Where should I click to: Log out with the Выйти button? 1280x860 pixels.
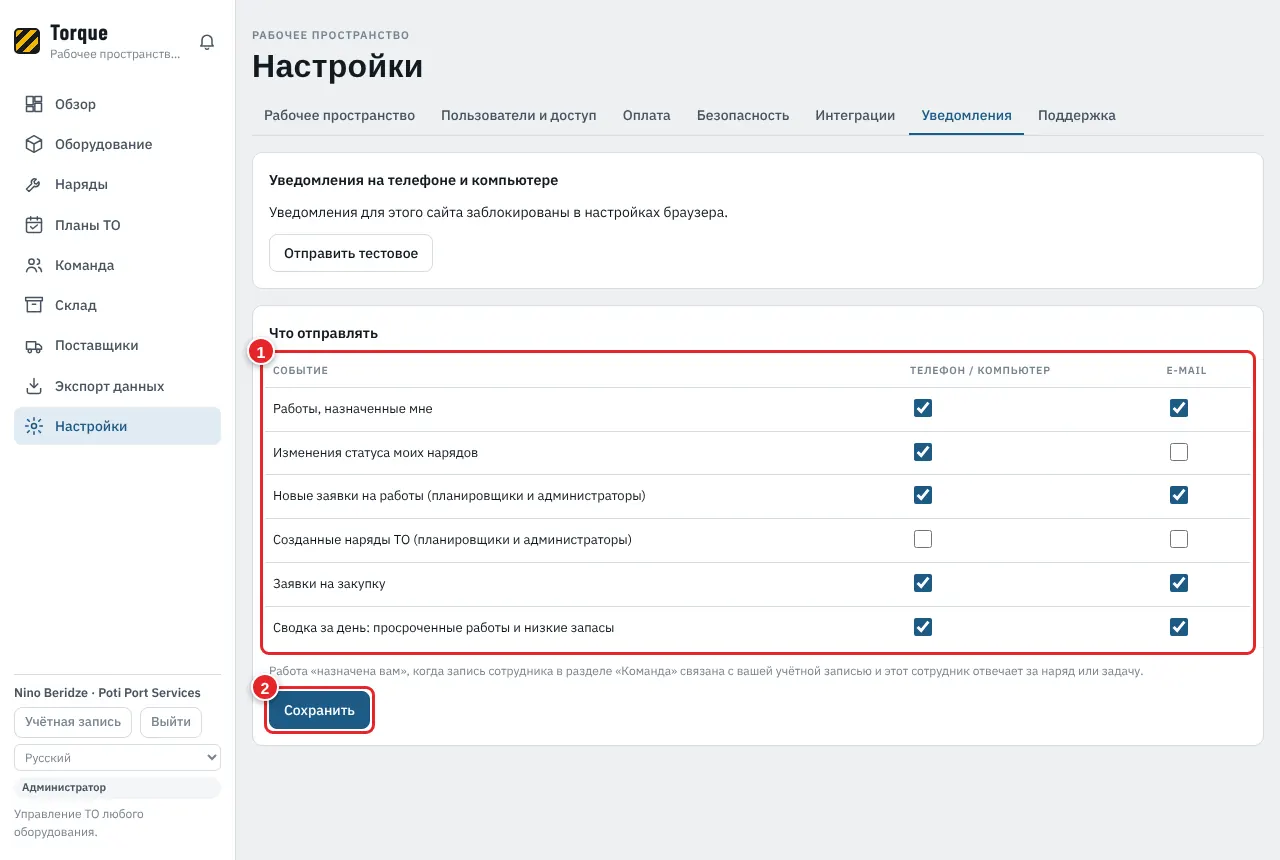(171, 722)
